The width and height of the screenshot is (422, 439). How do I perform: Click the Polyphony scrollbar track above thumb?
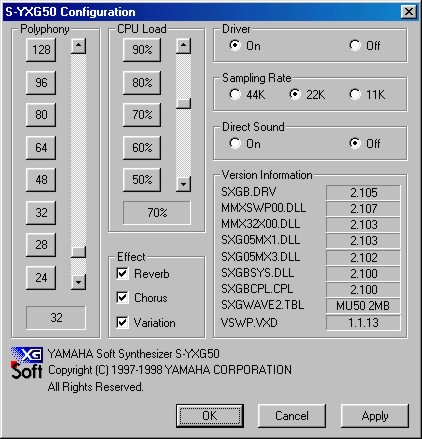point(78,150)
